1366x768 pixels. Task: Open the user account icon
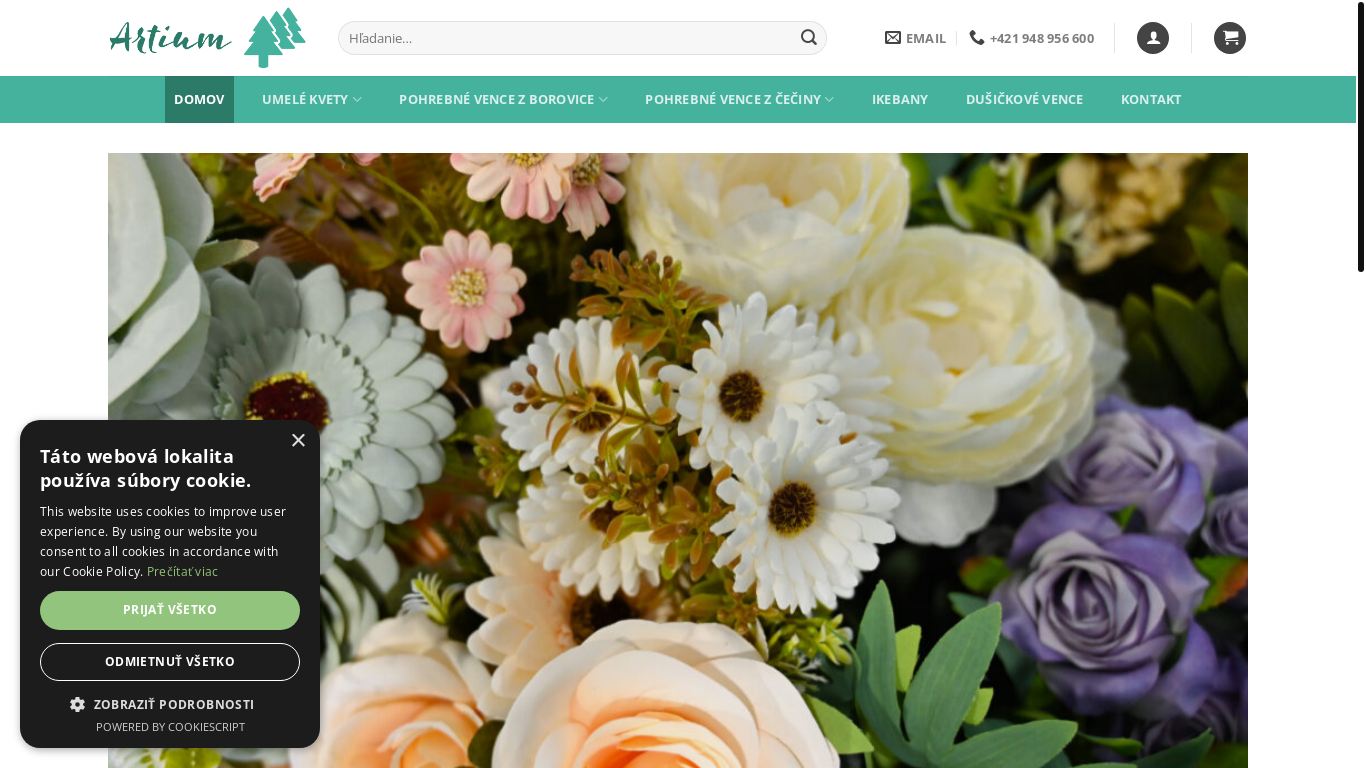pos(1153,38)
